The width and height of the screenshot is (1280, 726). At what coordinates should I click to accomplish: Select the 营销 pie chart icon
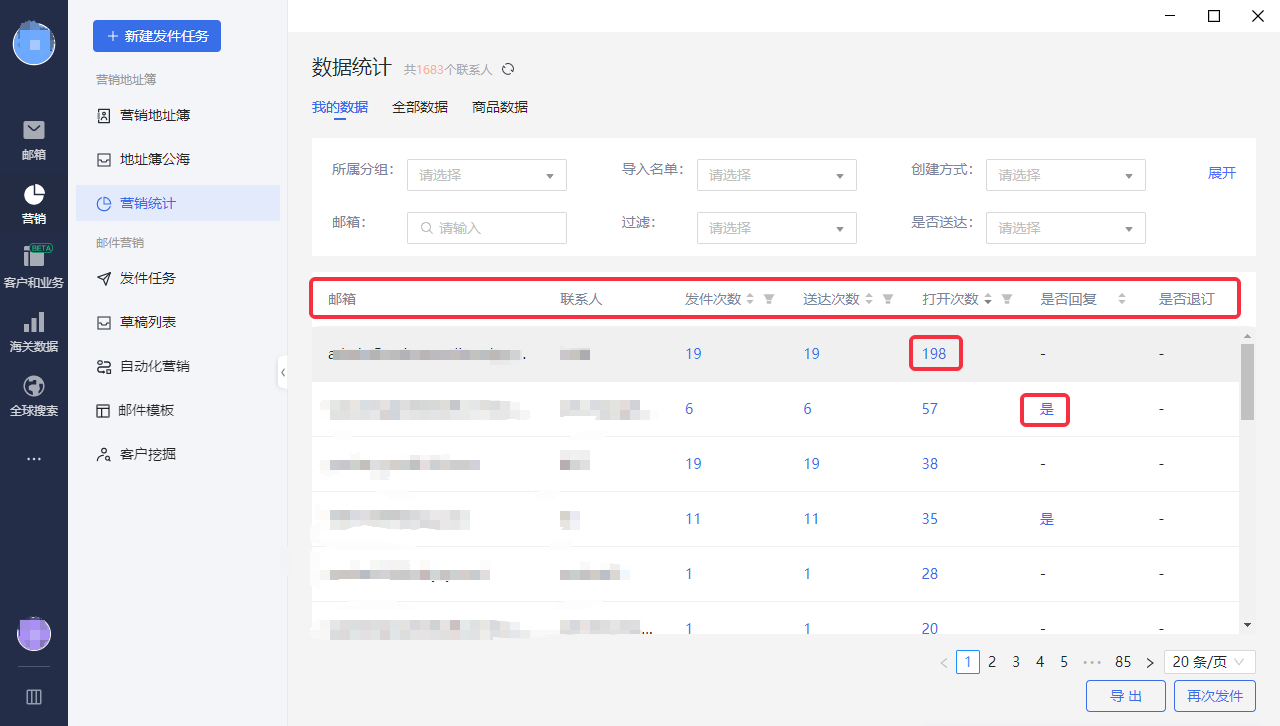pos(34,194)
